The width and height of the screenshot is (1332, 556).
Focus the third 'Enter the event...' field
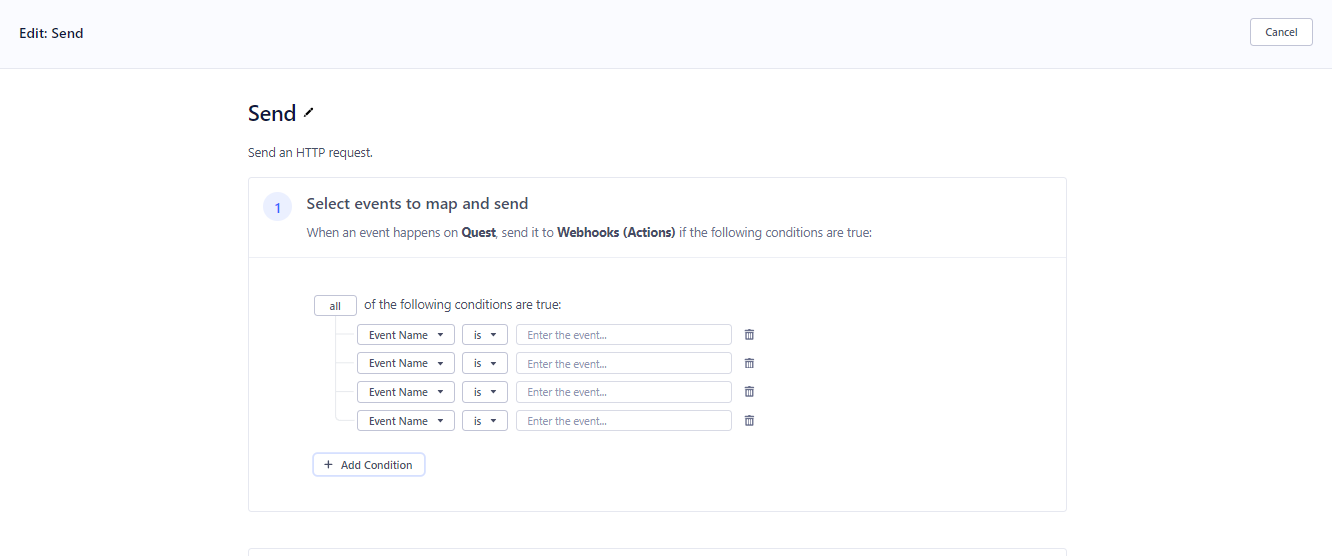(623, 392)
